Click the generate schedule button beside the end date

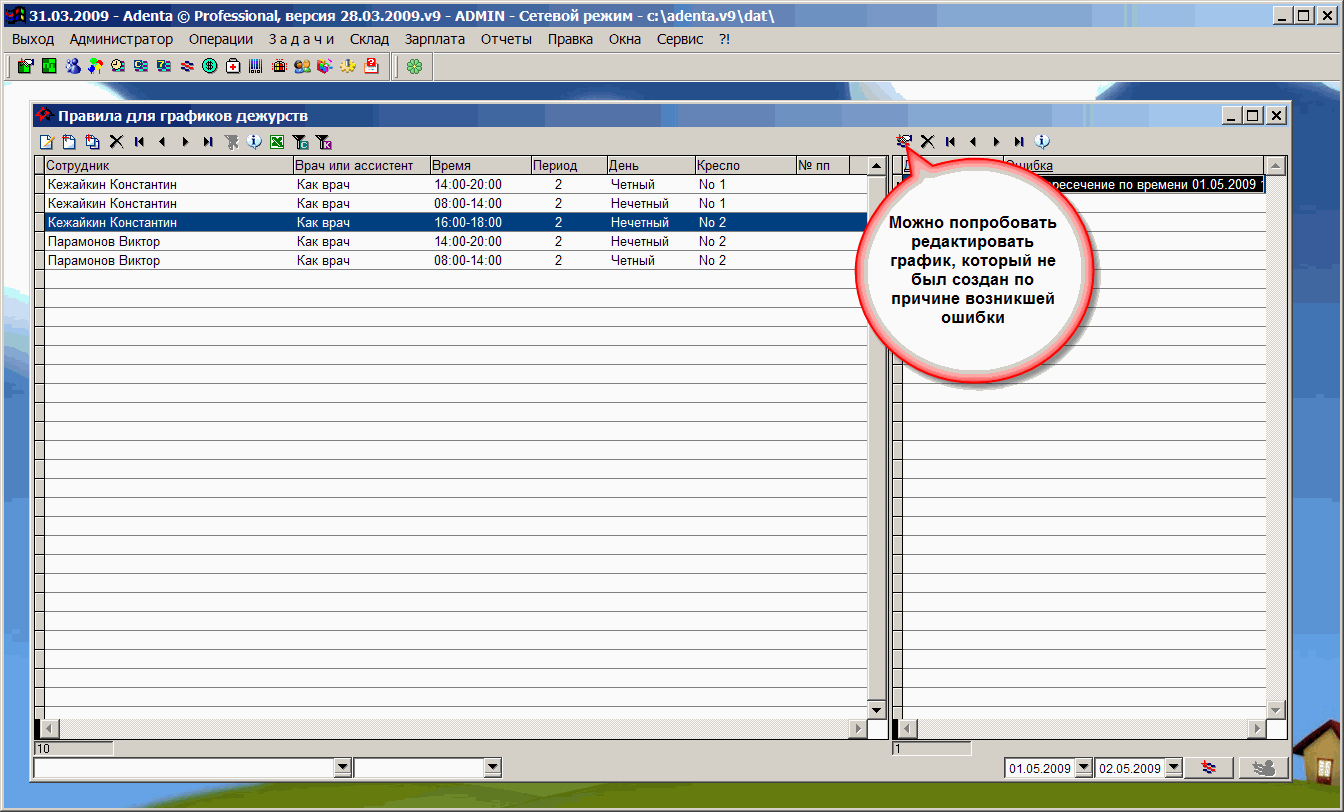pos(1209,768)
